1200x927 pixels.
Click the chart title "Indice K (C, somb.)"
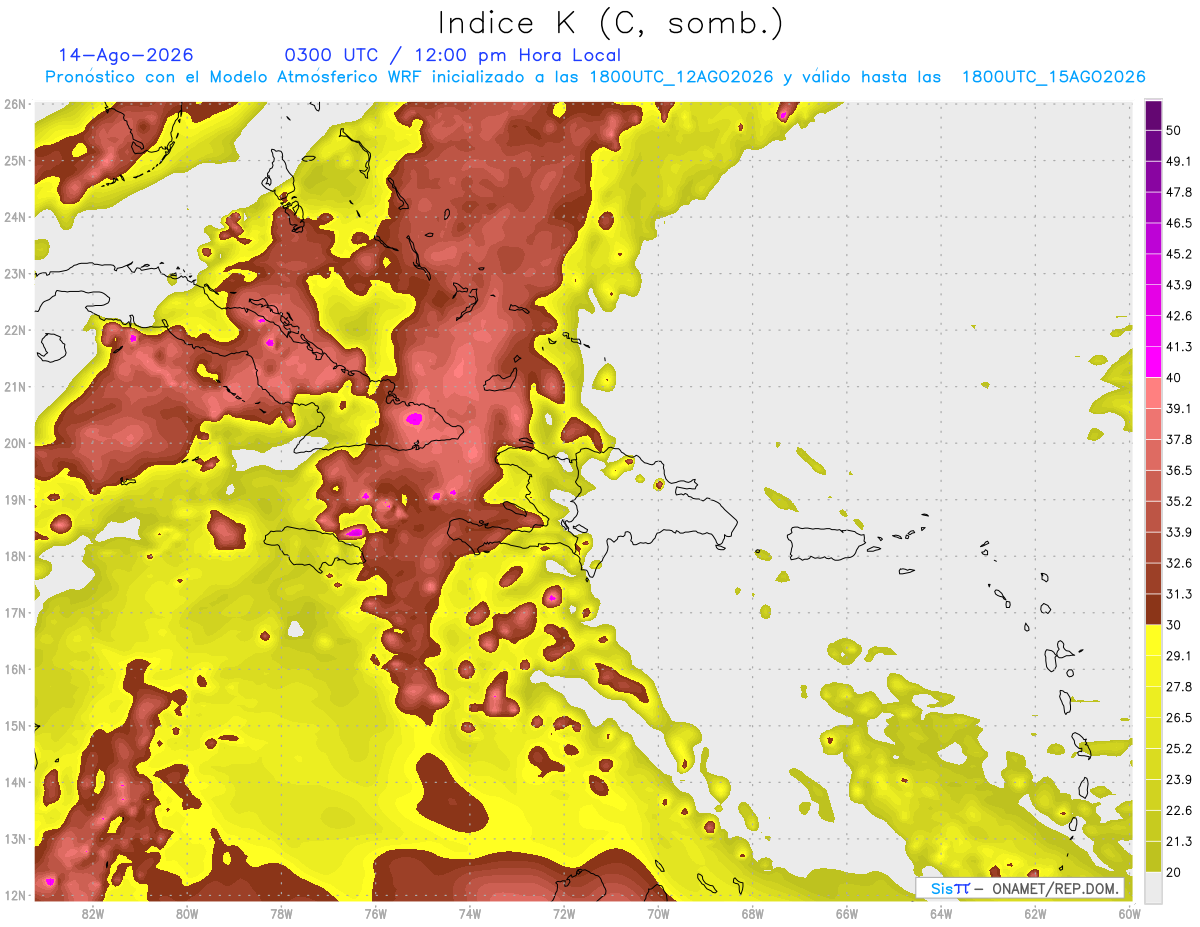point(611,23)
